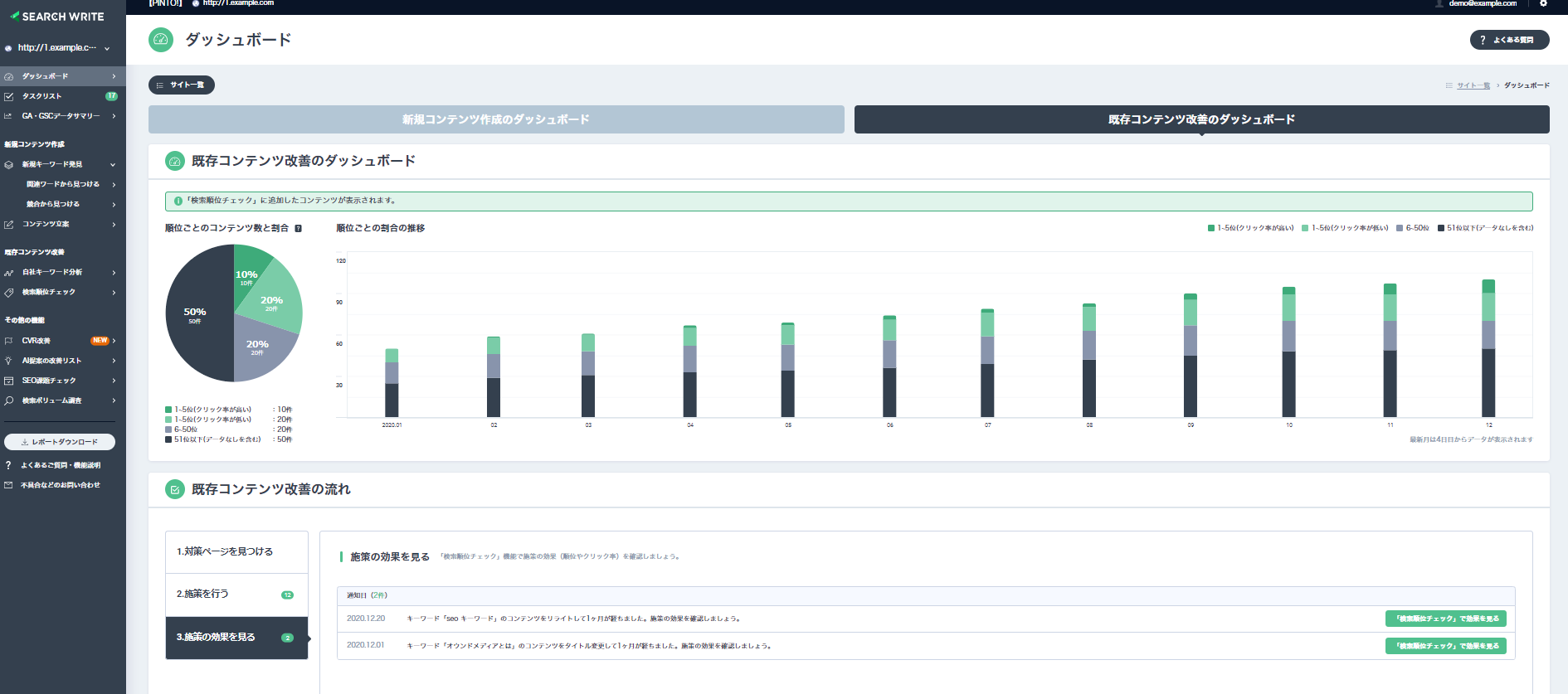Click the 検索ボリューム調査 magnifier icon
Screen dimensions: 1568x694
(9, 400)
